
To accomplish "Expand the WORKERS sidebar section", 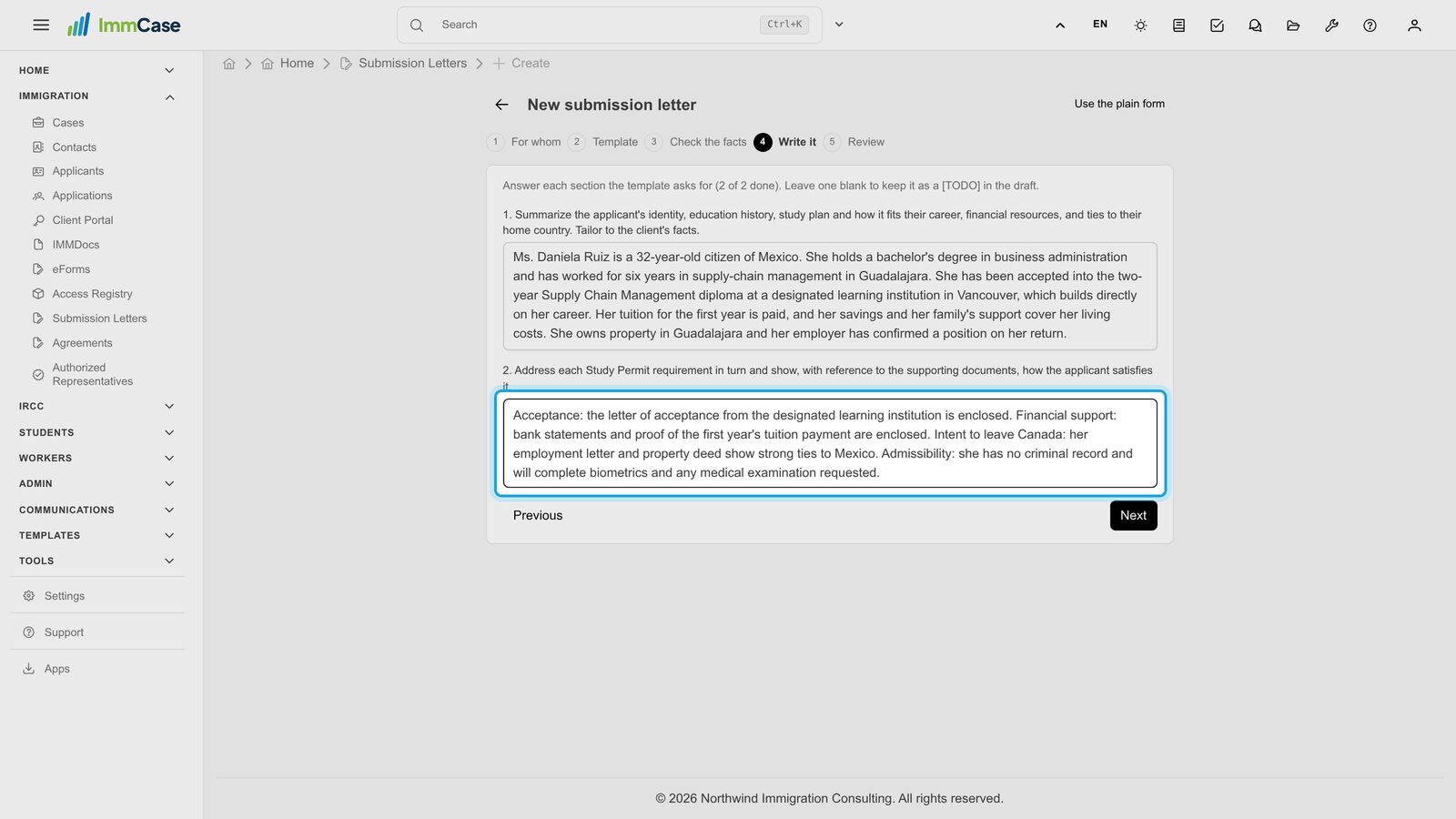I will [97, 459].
